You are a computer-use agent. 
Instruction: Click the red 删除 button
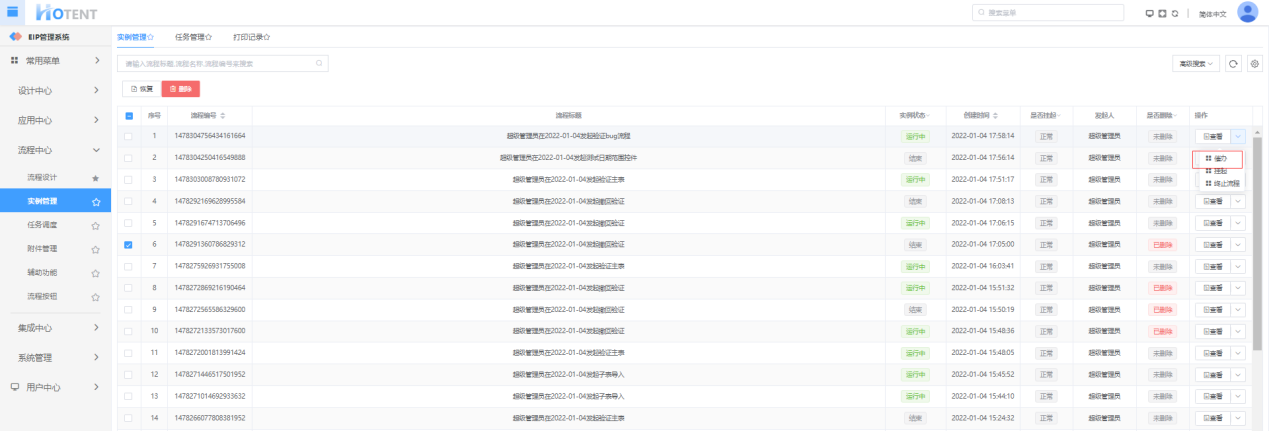coord(180,89)
